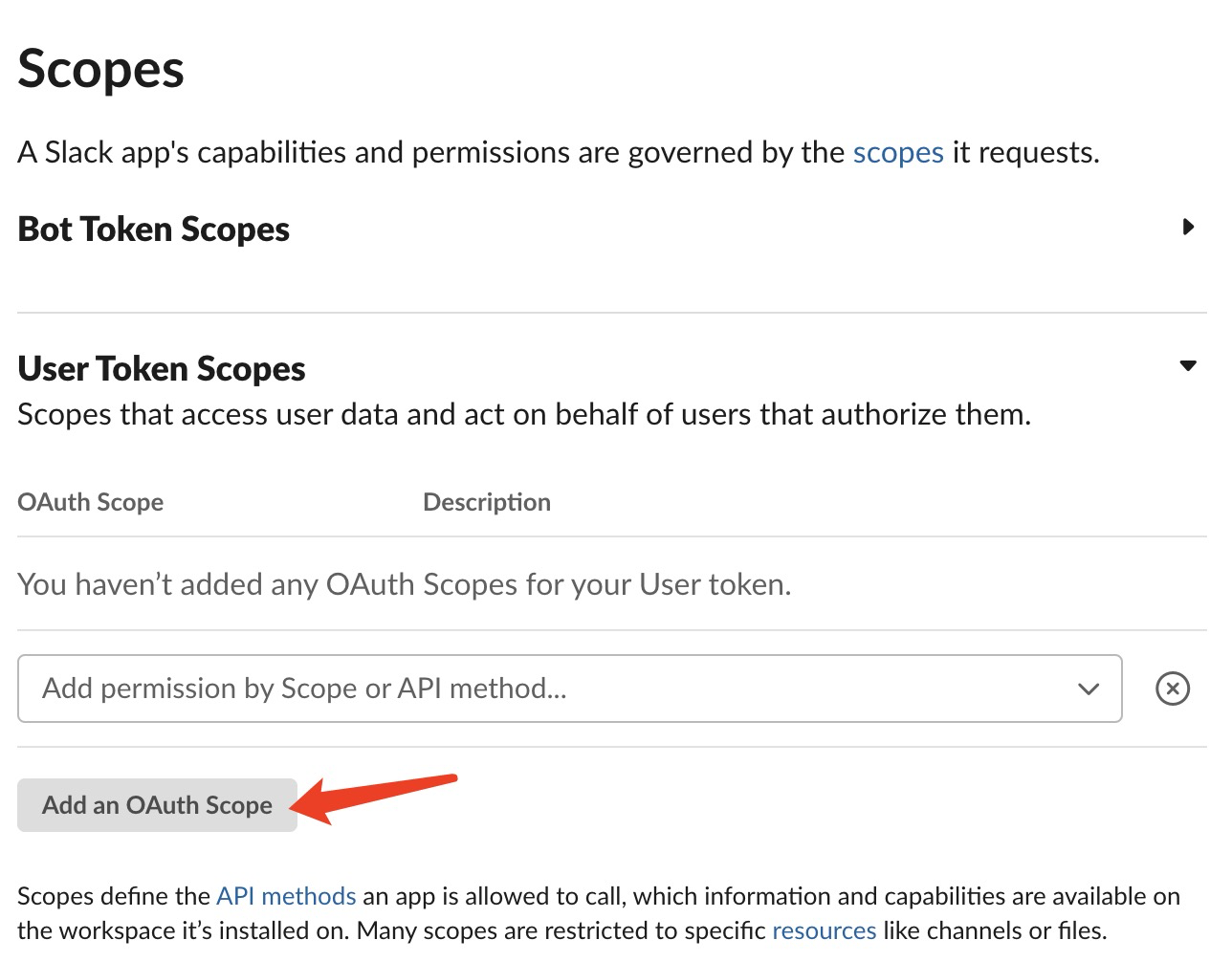
Task: Click the OAuth Scope column header
Action: pos(91,502)
